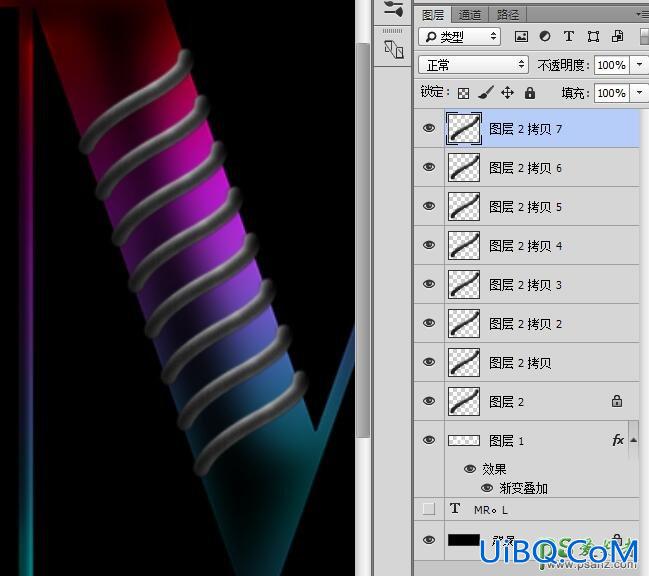Lock all padlock icon in lock row

(530, 93)
